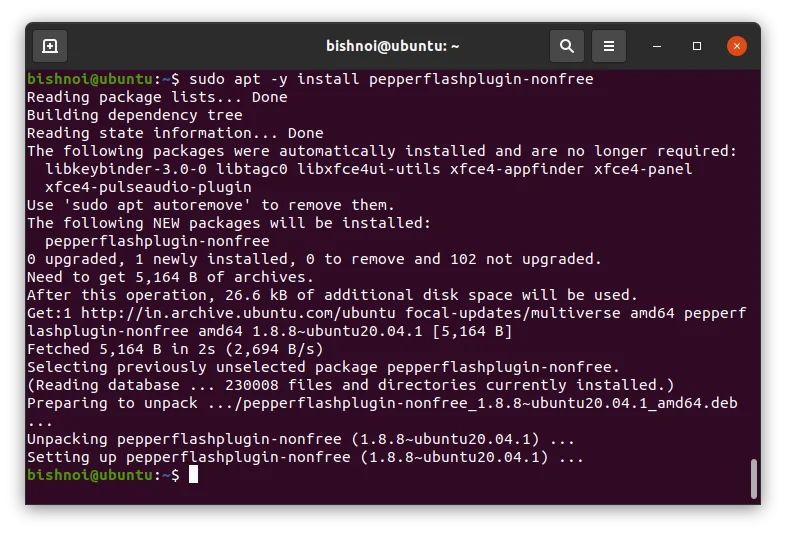
Task: Click the 'After this operation, 26.6 kB' line
Action: pos(332,295)
